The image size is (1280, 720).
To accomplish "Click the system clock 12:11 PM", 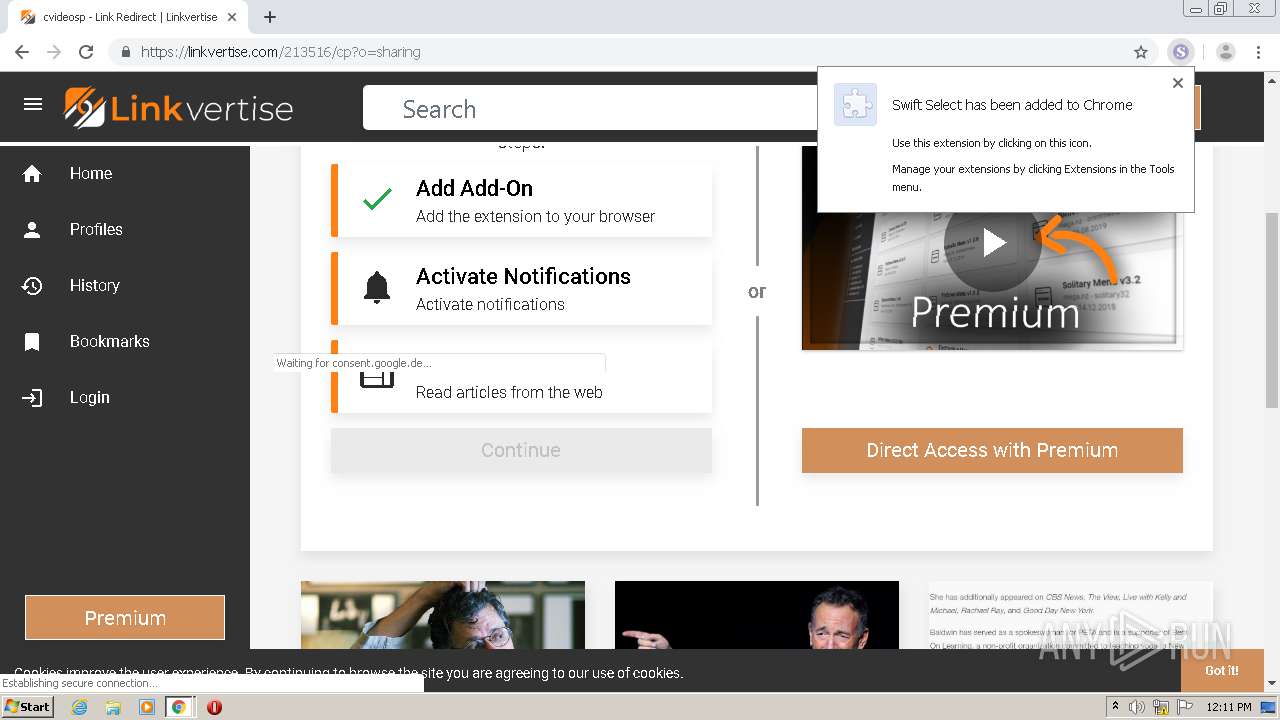I will coord(1229,707).
